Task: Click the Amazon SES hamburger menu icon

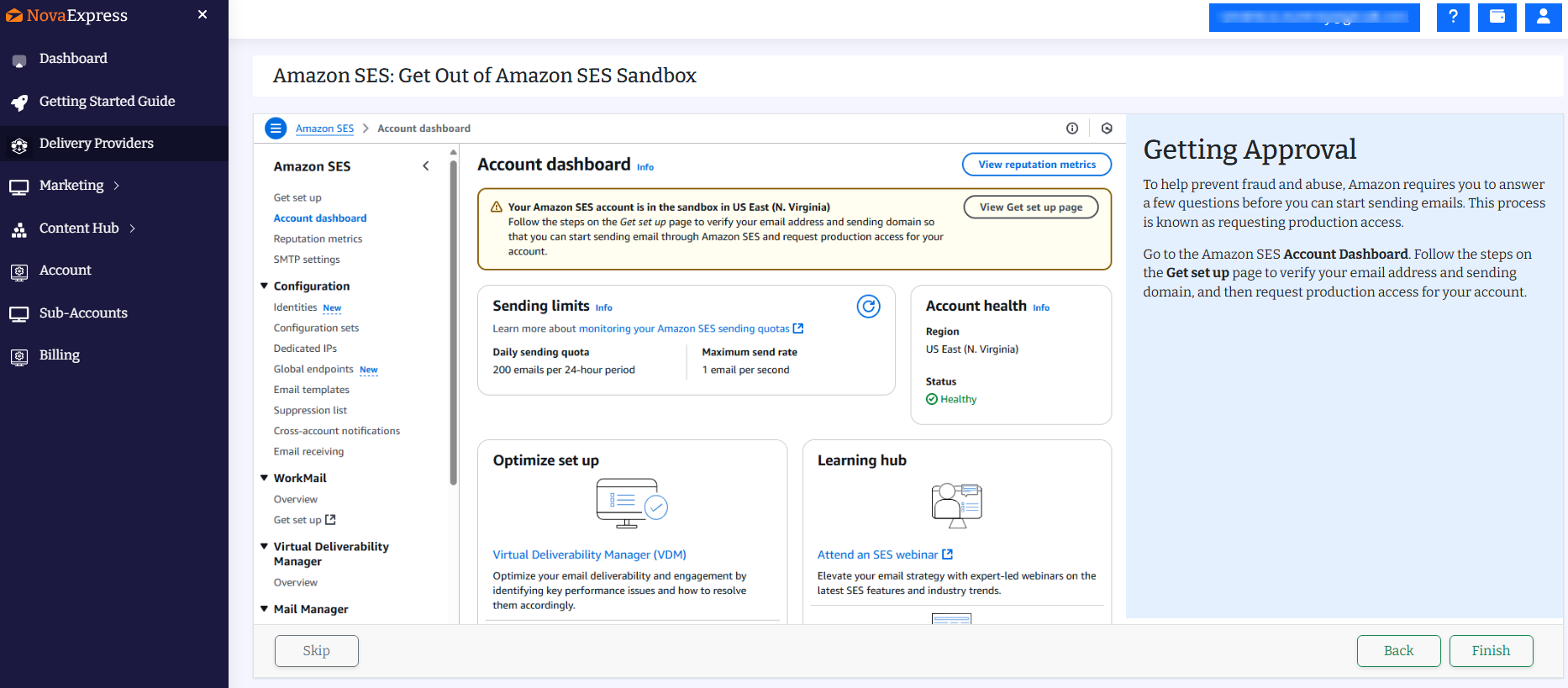Action: point(276,129)
